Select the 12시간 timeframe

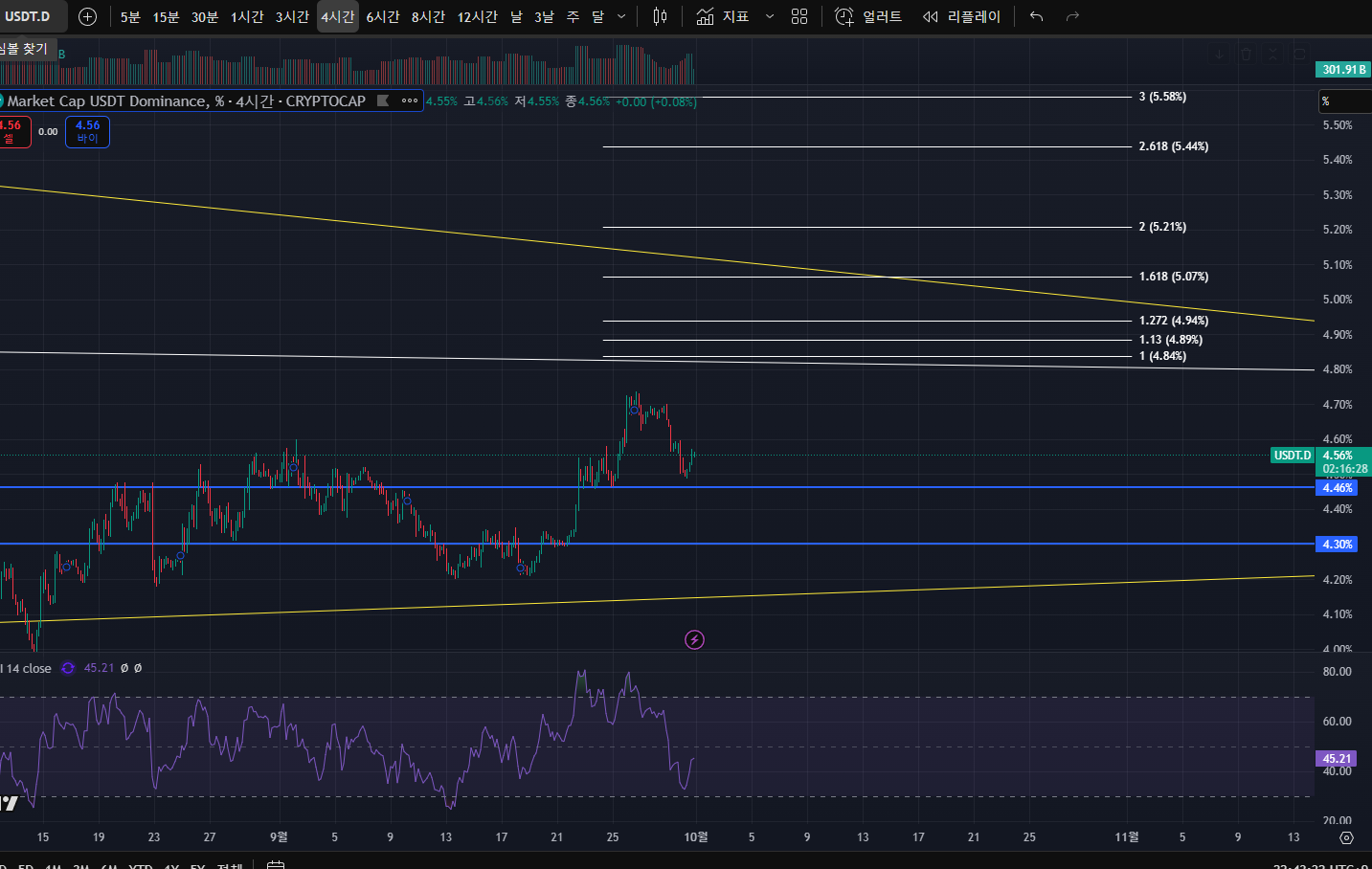[x=477, y=16]
